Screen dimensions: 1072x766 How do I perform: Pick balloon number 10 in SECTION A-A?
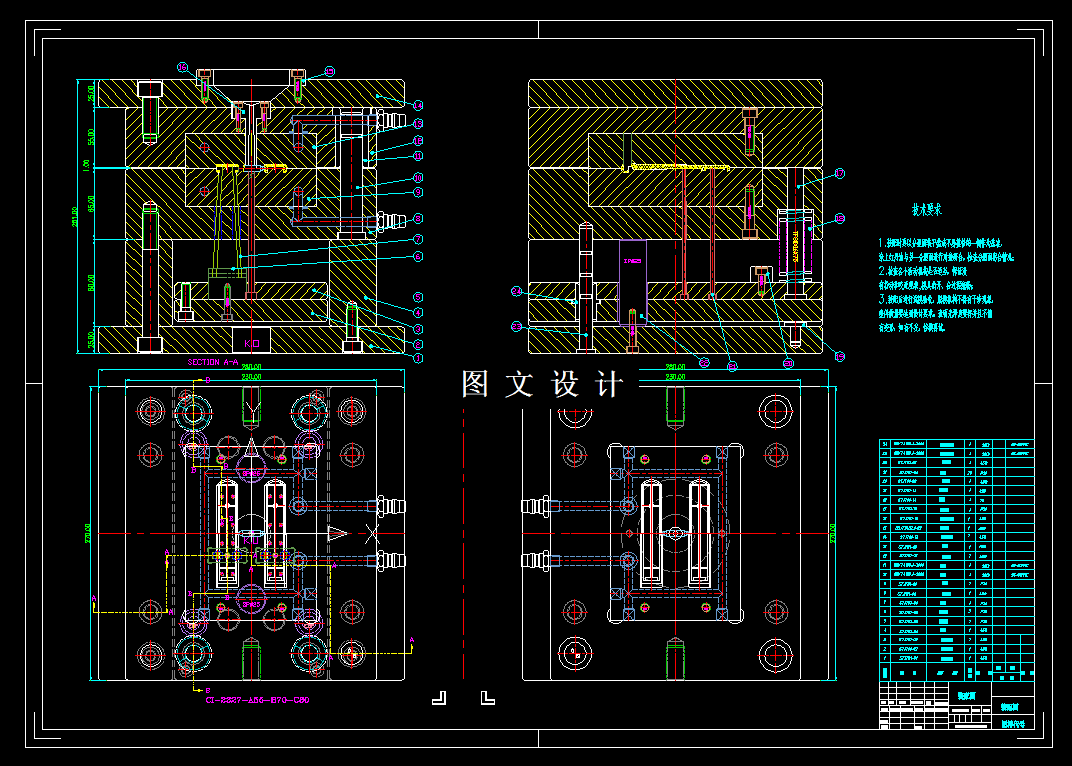pyautogui.click(x=418, y=178)
